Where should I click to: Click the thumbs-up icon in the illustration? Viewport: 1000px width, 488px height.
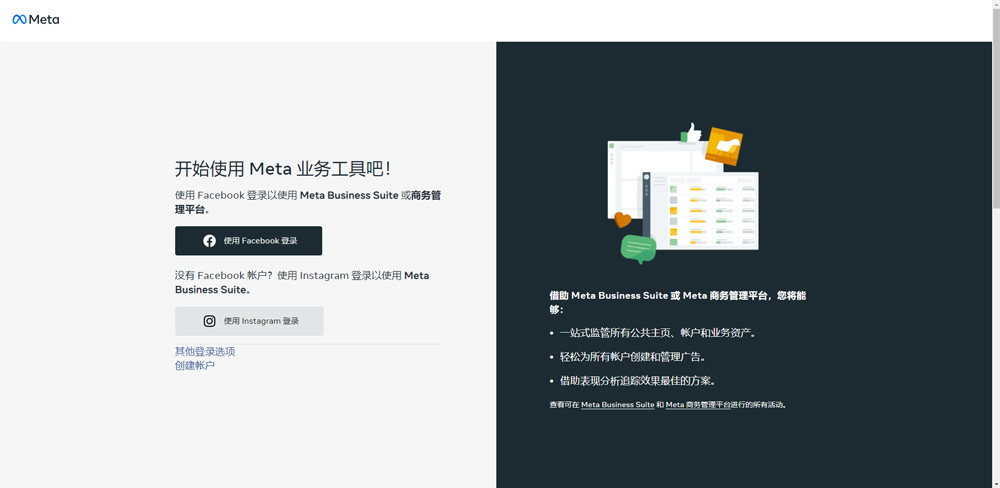pyautogui.click(x=692, y=132)
